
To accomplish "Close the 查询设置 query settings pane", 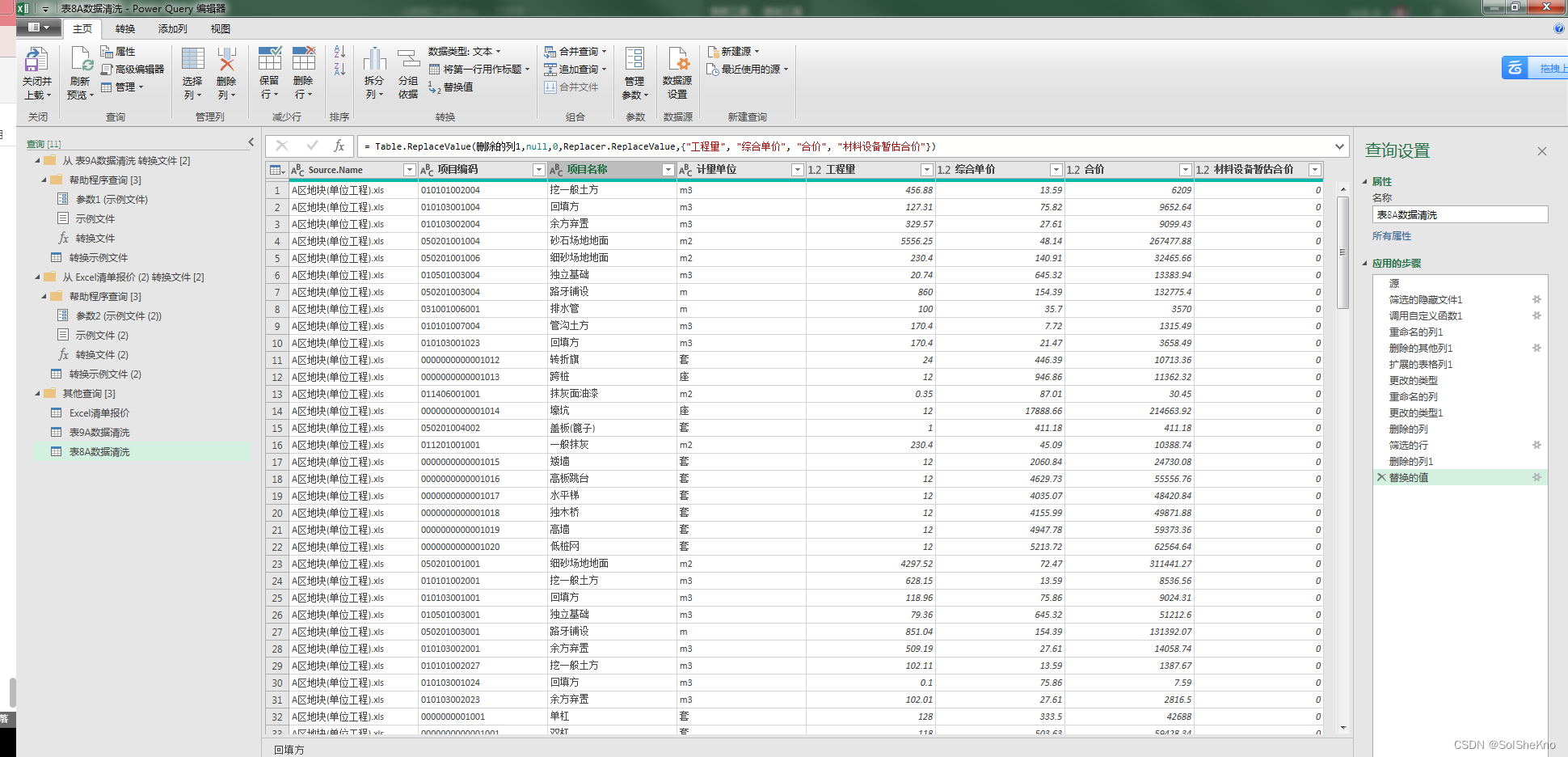I will (1541, 151).
